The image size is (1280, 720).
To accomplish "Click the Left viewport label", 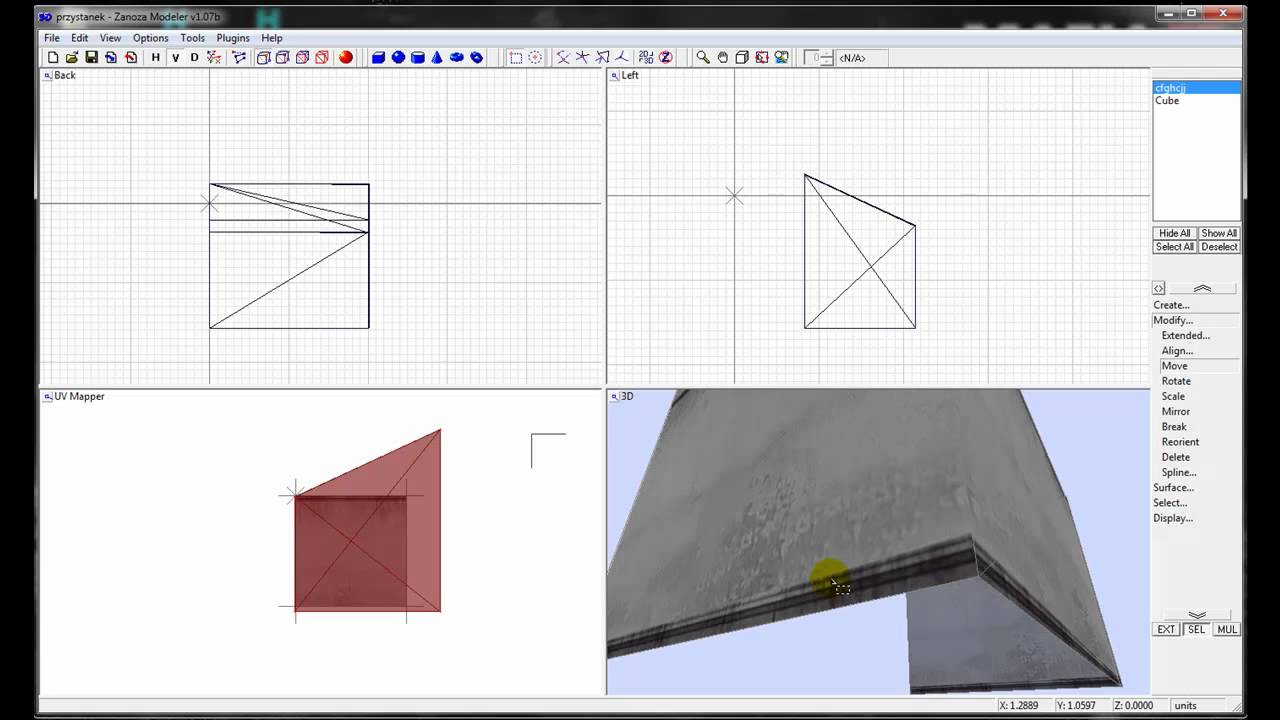I will 630,75.
